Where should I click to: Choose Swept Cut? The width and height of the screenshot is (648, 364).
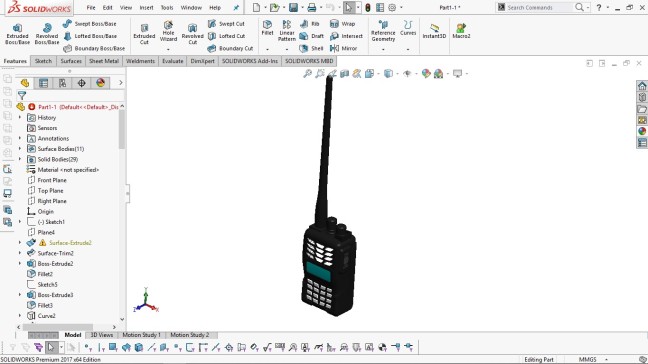[x=226, y=24]
